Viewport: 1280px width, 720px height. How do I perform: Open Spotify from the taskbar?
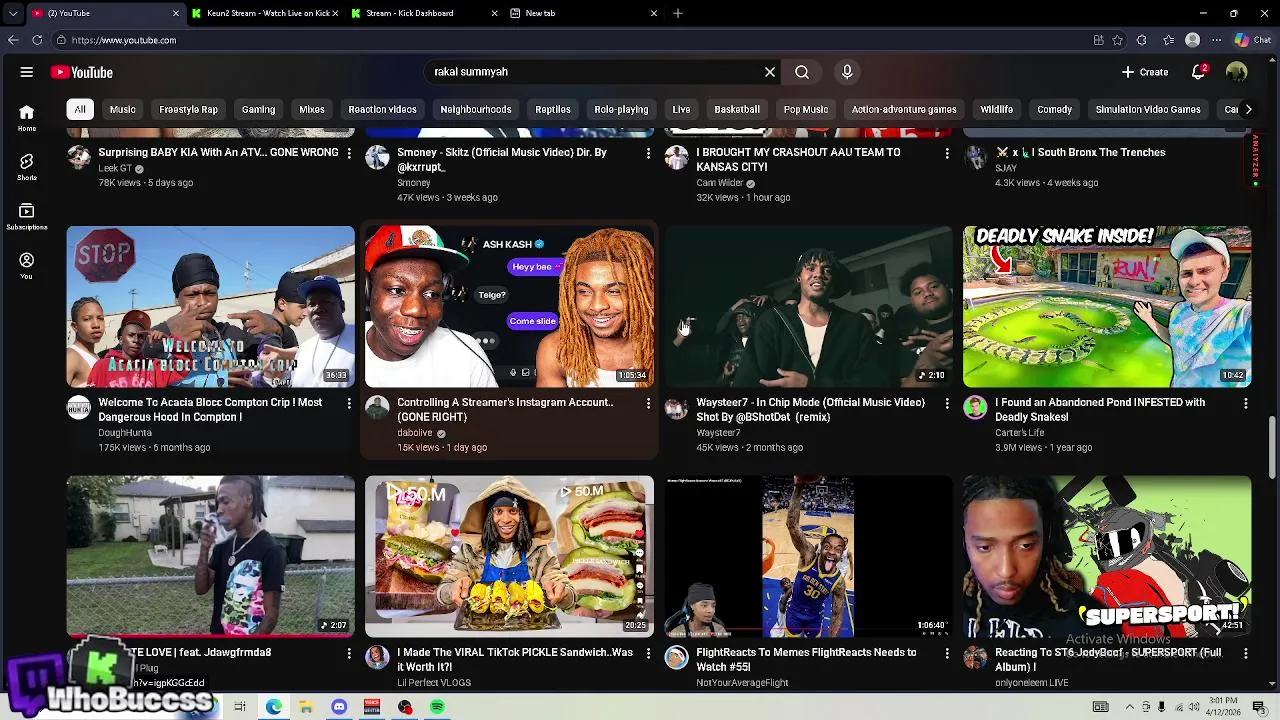click(437, 707)
